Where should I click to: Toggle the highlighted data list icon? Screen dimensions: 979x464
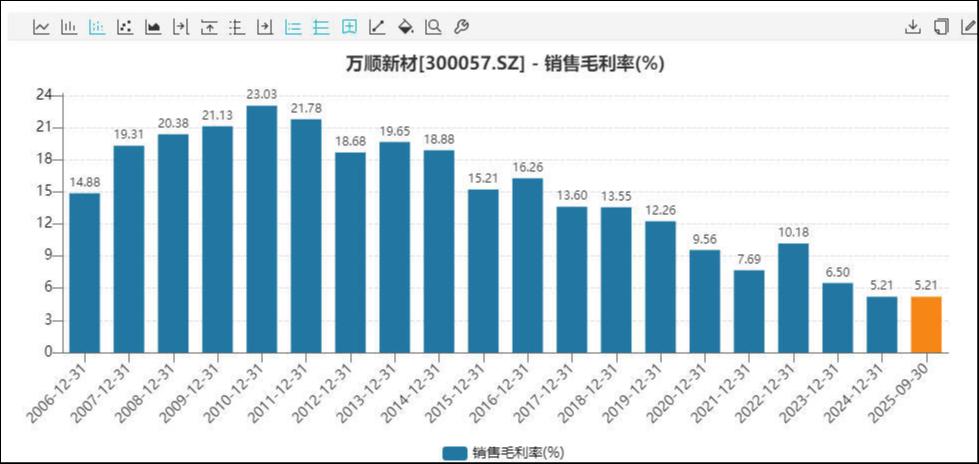click(x=293, y=27)
